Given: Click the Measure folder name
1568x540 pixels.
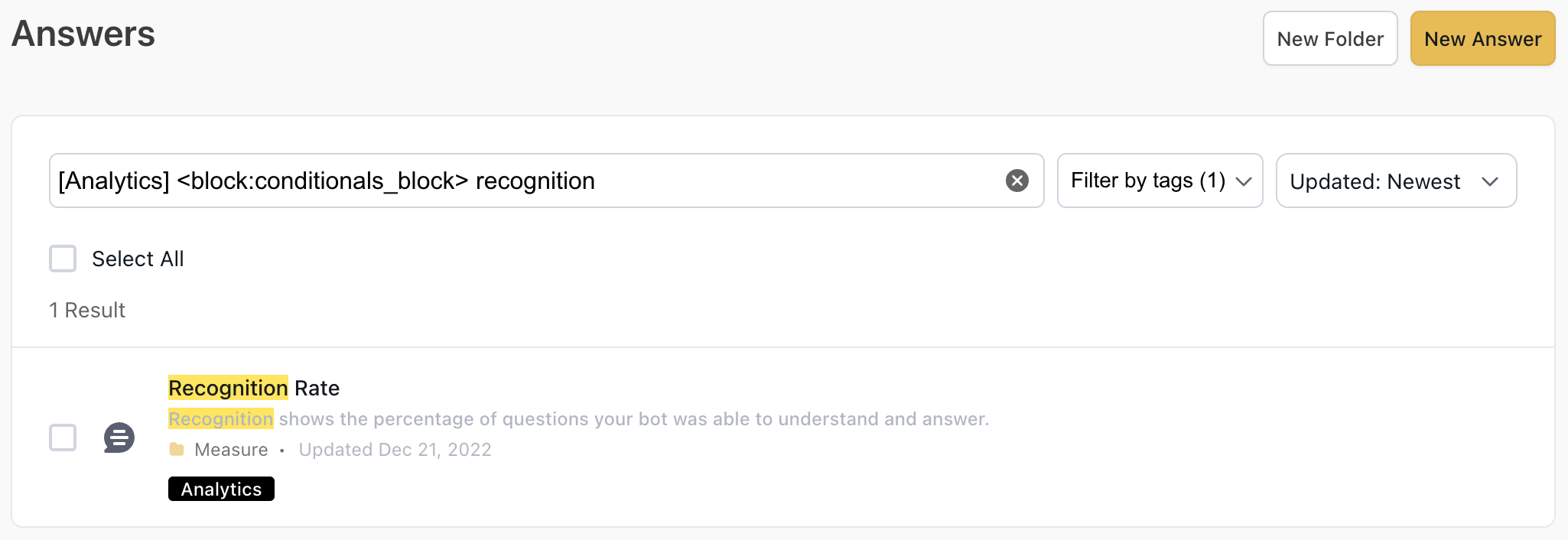Looking at the screenshot, I should tap(231, 450).
